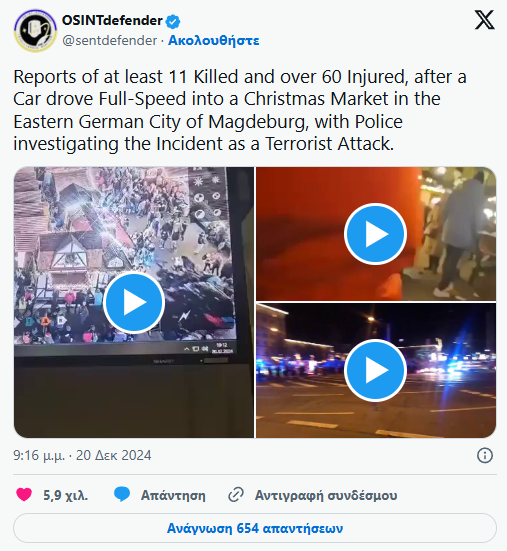The image size is (507, 551).
Task: Click the 5,9 χιλ. likes count
Action: (x=65, y=495)
